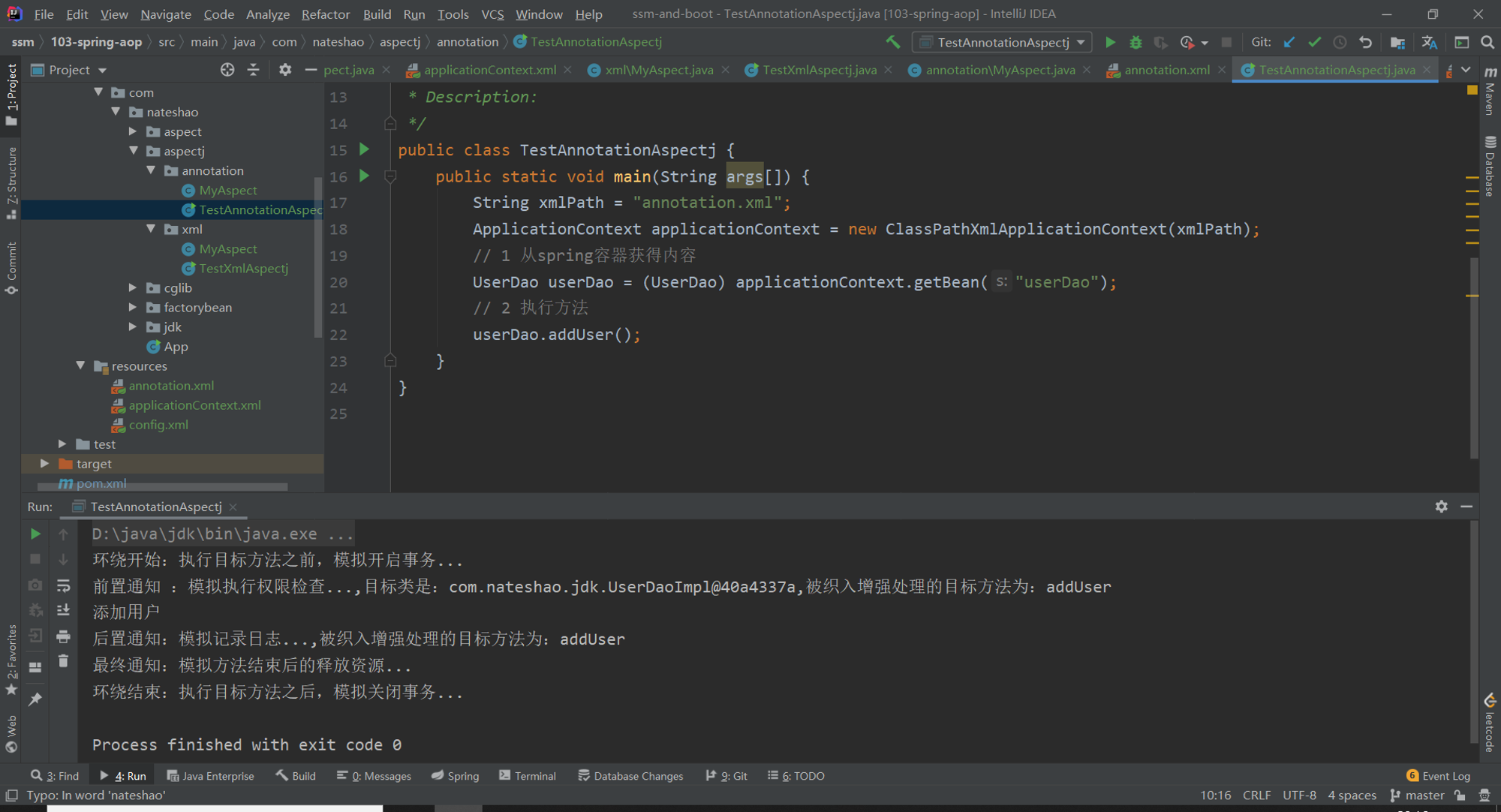This screenshot has height=812, width=1501.
Task: Toggle the Commit tool window
Action: (11, 268)
